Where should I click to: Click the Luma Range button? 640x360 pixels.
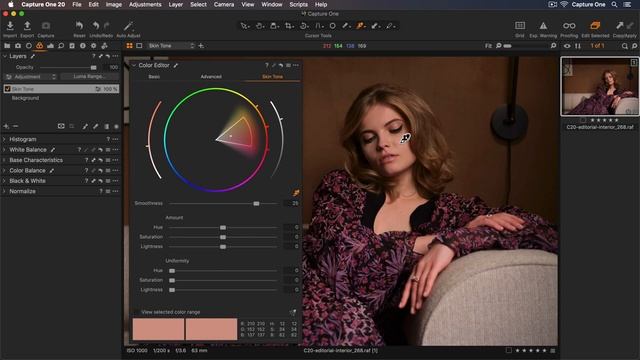coord(89,77)
